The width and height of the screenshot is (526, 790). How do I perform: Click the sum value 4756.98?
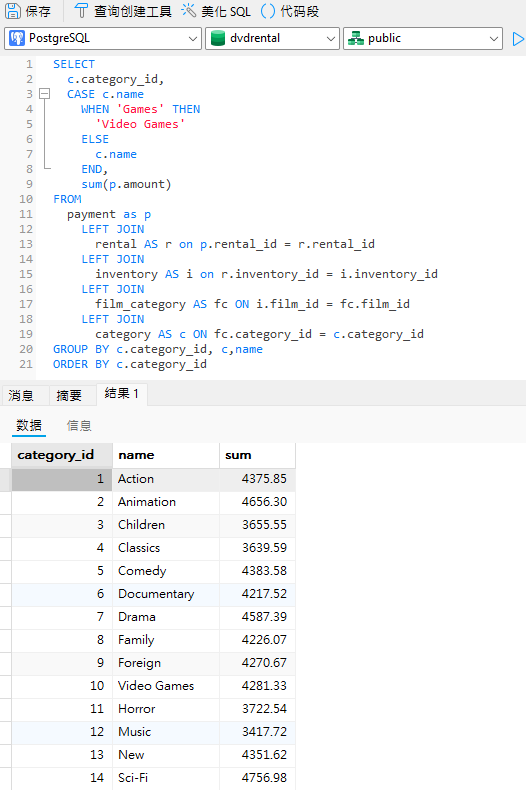tap(257, 778)
